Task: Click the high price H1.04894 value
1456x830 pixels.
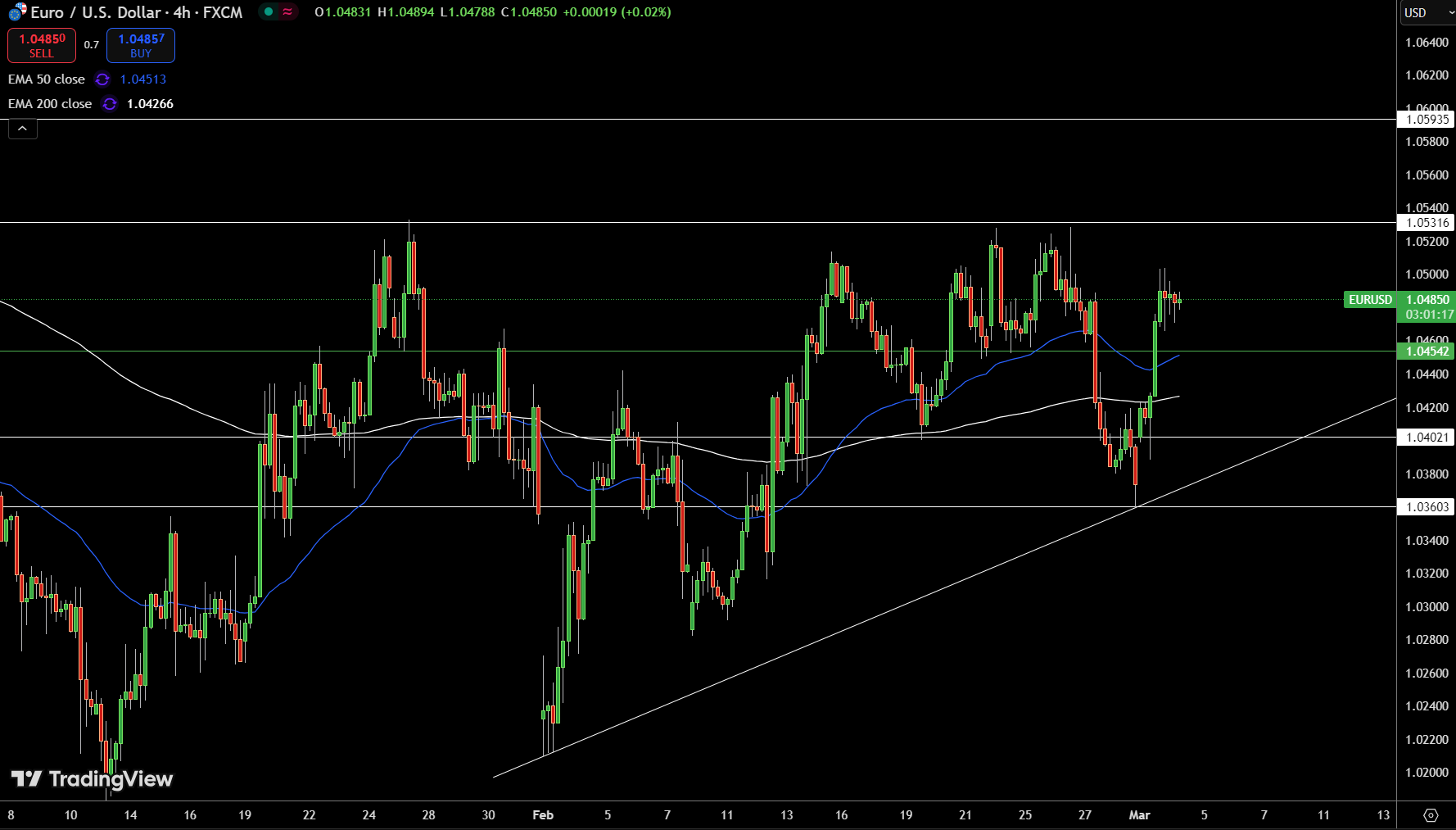Action: [405, 12]
